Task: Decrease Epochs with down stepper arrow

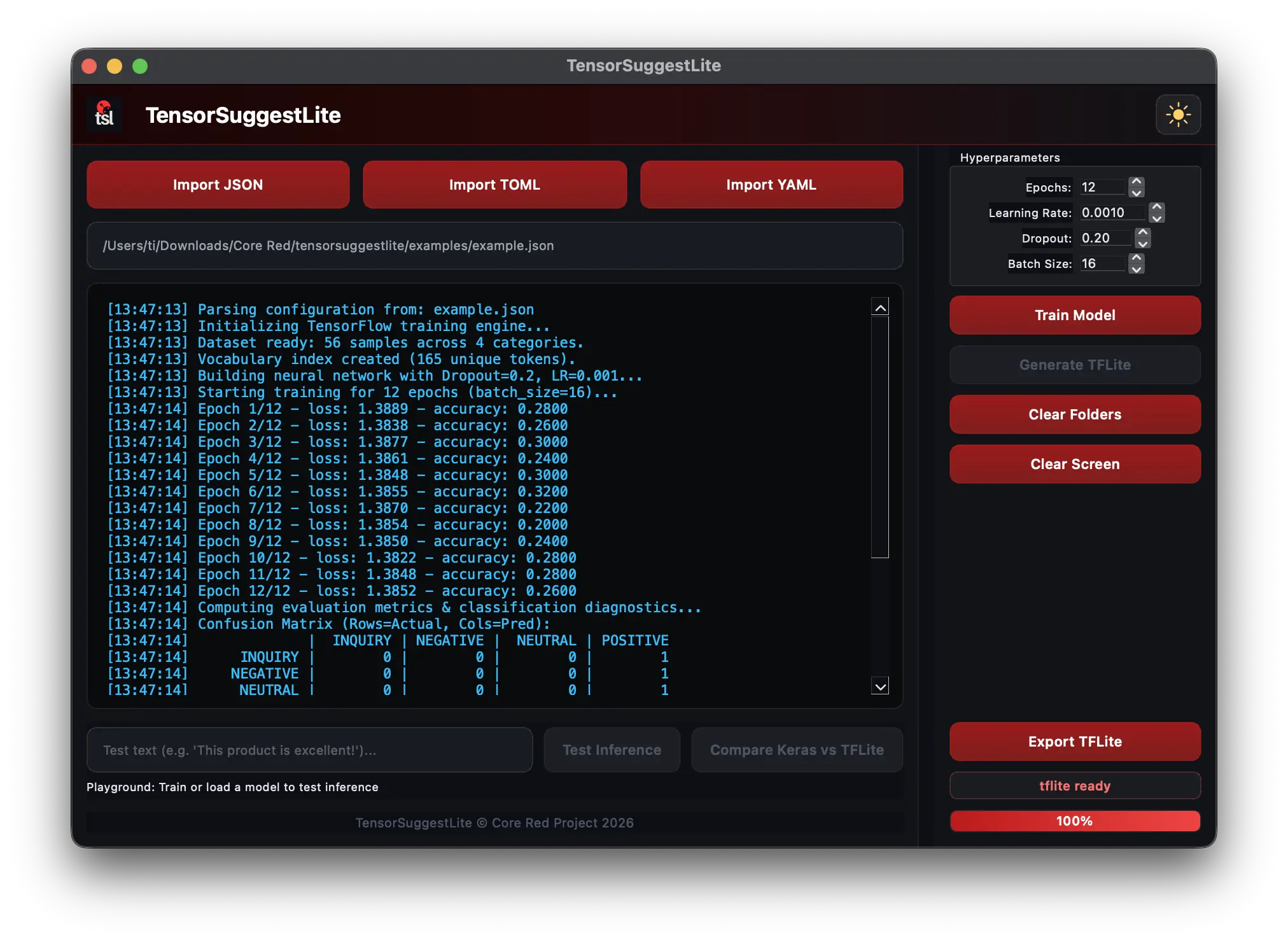Action: (1137, 192)
